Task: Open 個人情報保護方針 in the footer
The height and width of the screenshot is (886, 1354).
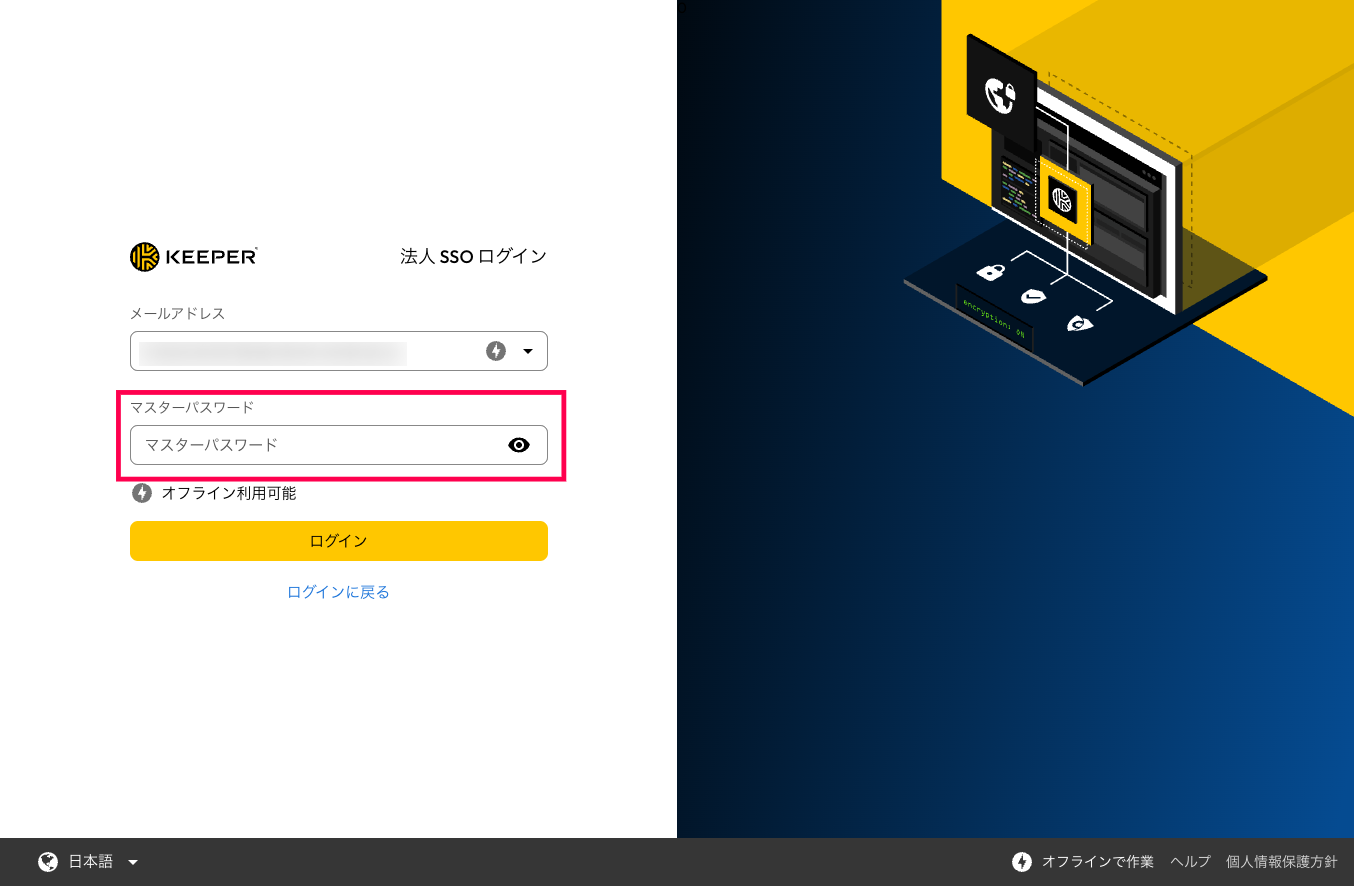Action: tap(1281, 862)
